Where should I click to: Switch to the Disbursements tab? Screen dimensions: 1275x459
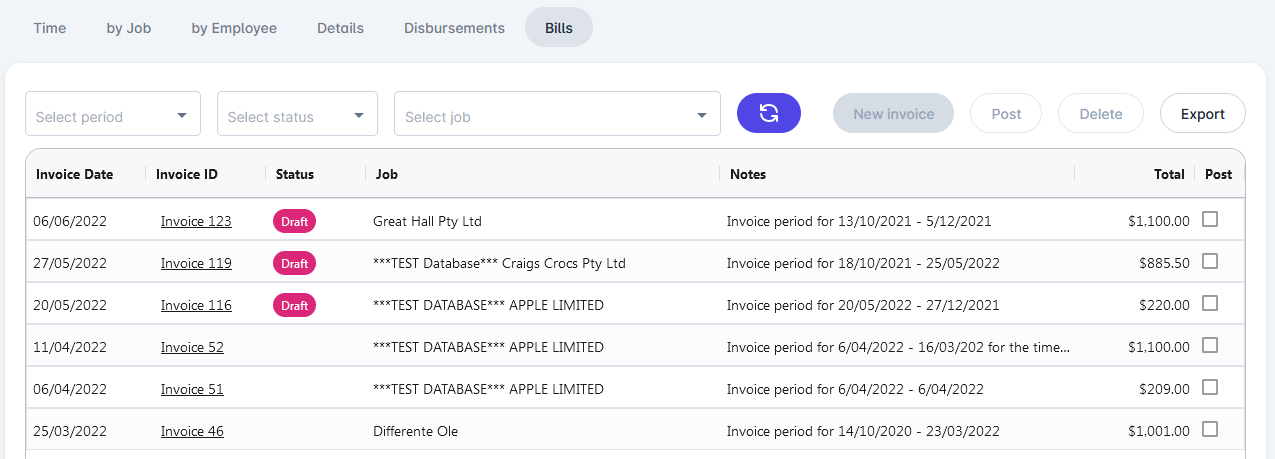click(454, 28)
